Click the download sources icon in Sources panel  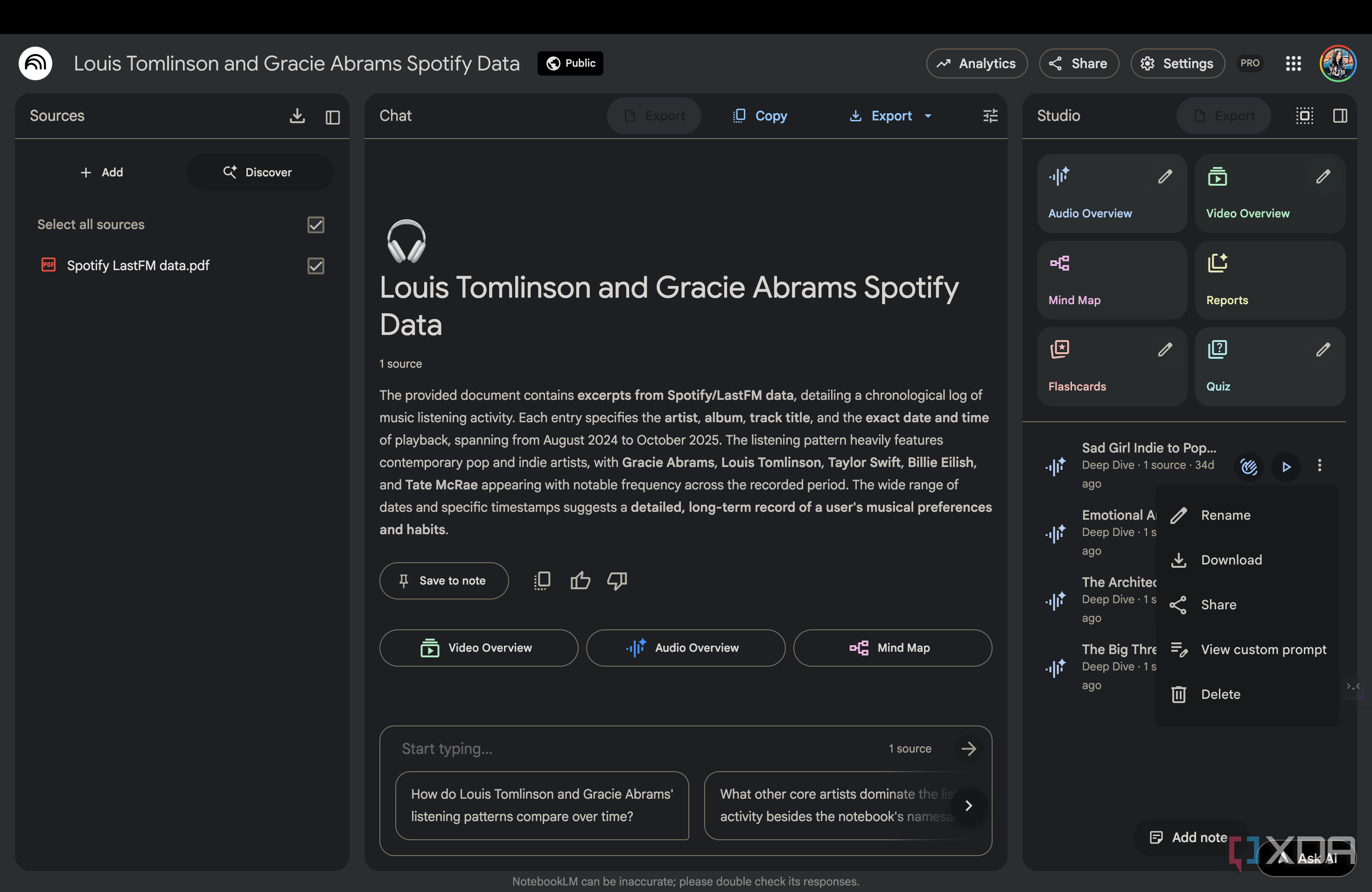[297, 116]
